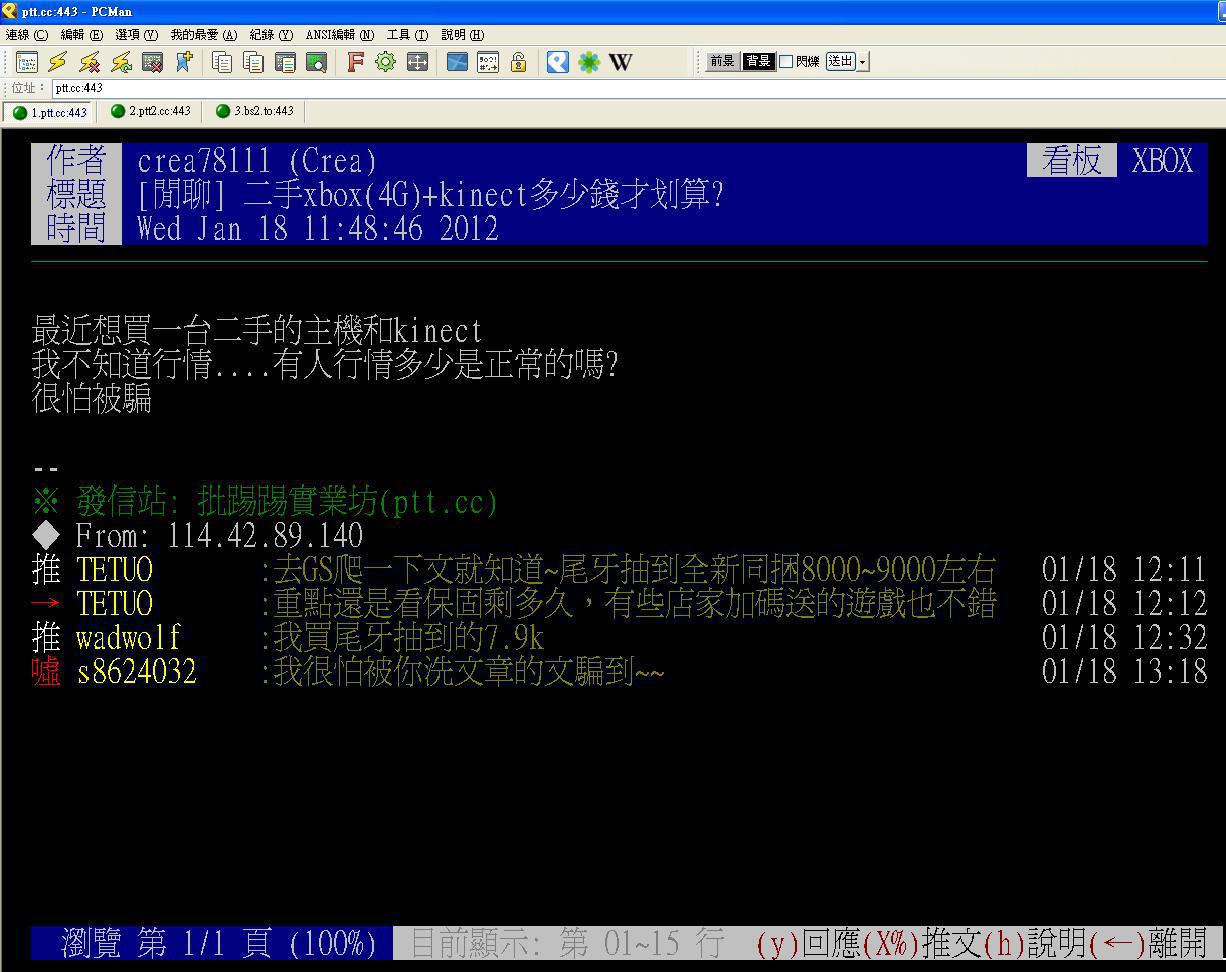Viewport: 1226px width, 972px height.
Task: Click the 瀏覽 第 1/1 頁 (100%) status
Action: click(218, 942)
